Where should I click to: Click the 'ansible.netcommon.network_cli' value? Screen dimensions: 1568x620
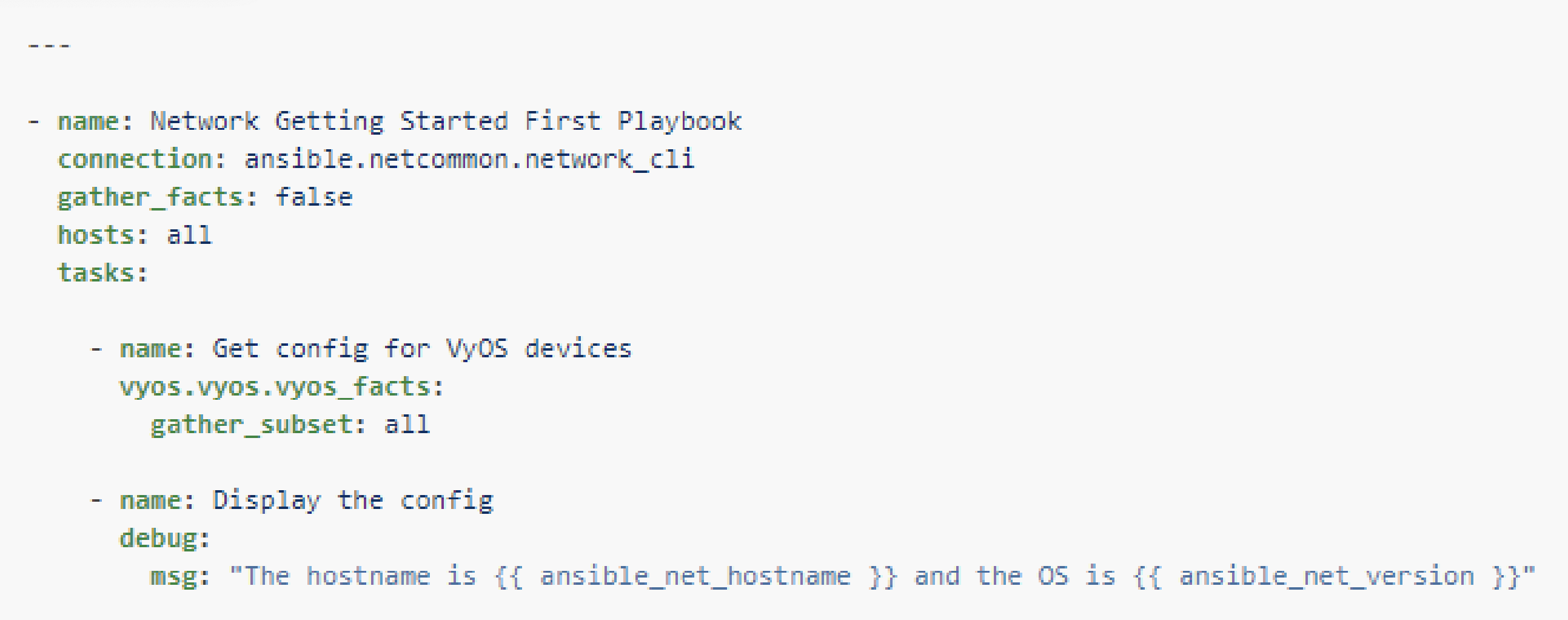click(x=469, y=160)
